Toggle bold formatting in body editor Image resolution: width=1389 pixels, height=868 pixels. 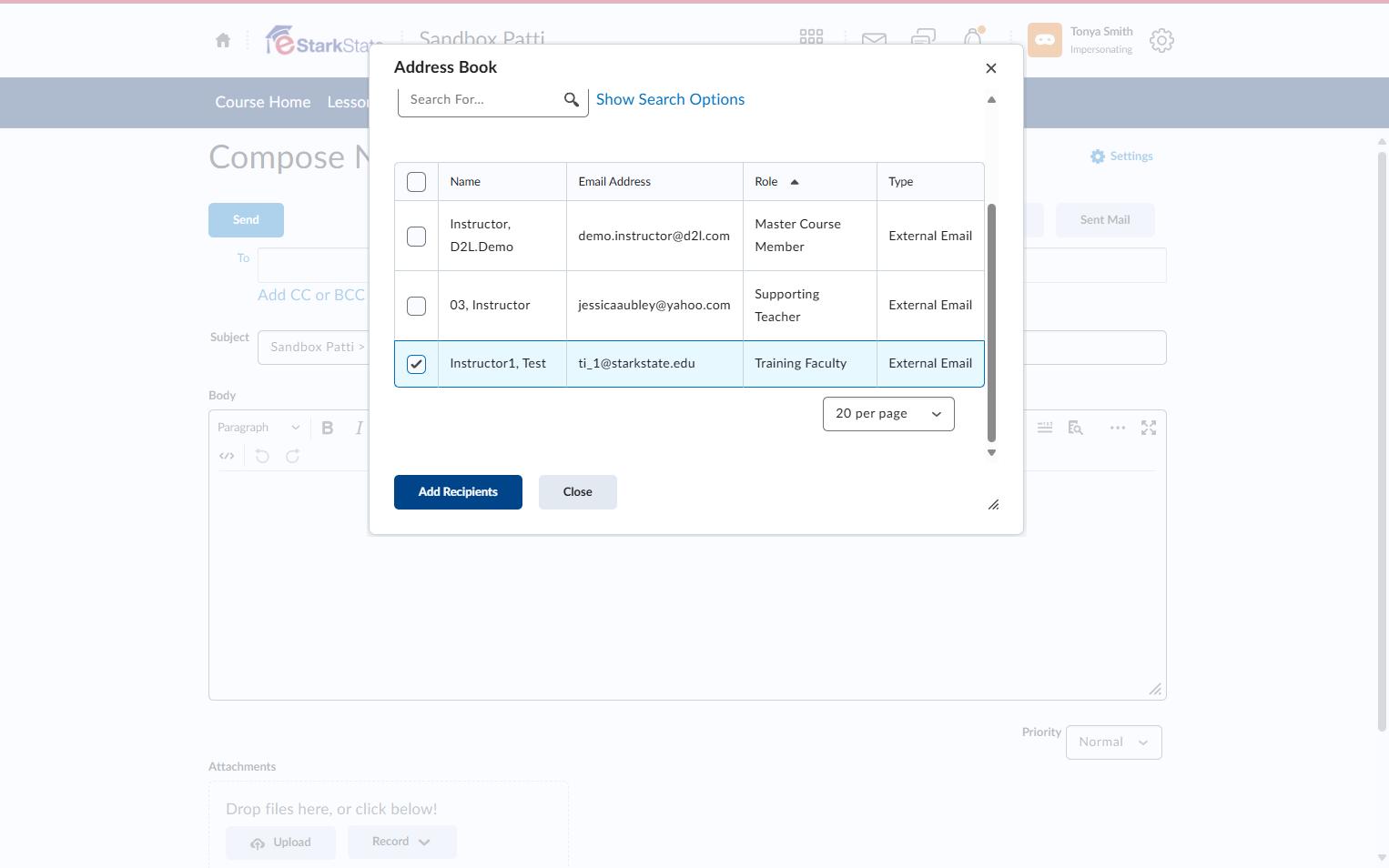pyautogui.click(x=328, y=428)
